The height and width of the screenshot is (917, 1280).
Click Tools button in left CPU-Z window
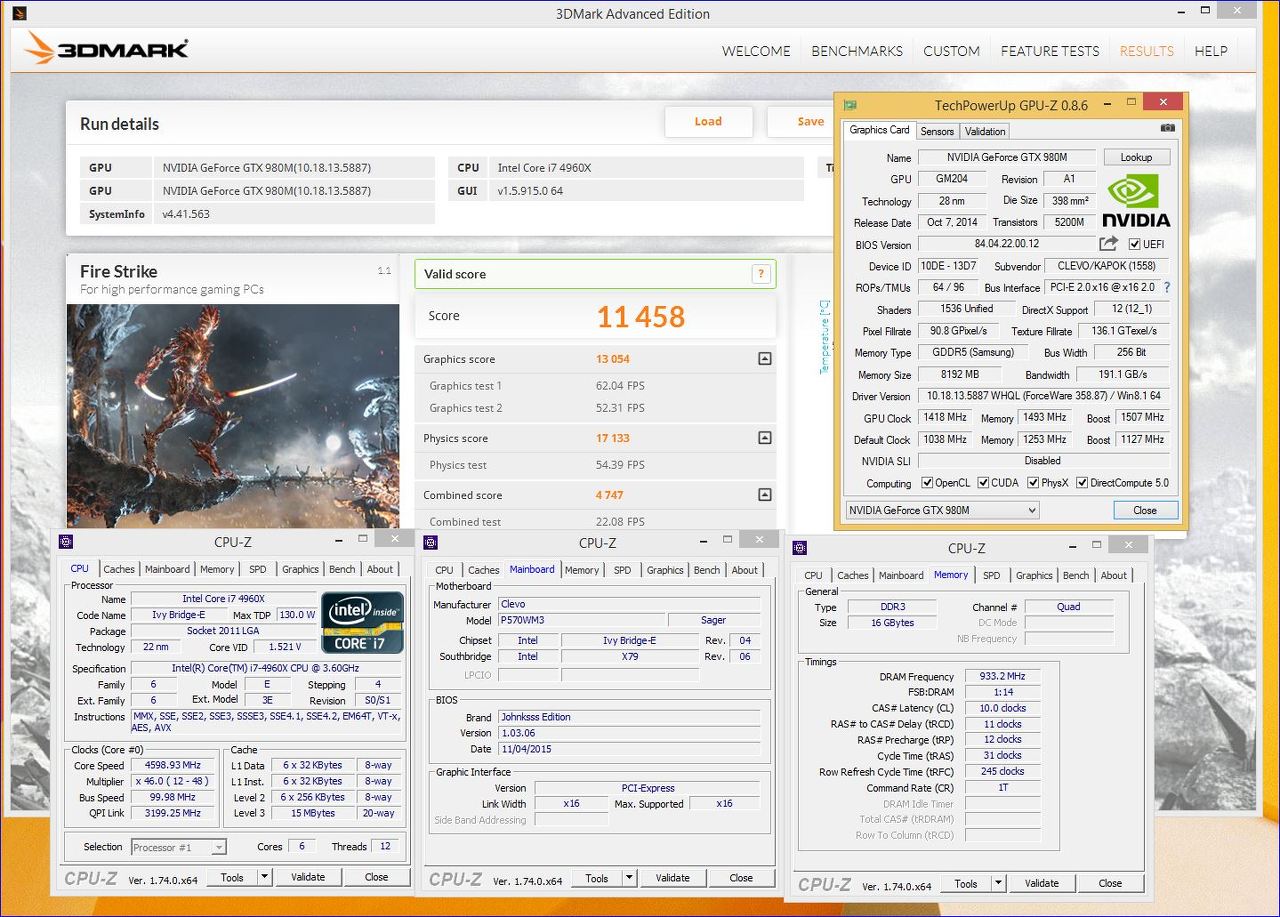click(x=232, y=877)
